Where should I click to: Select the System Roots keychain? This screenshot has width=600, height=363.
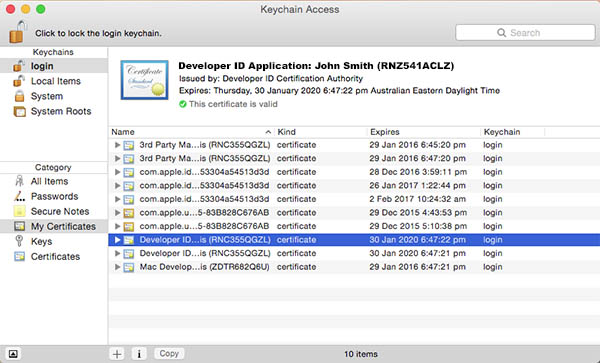coord(54,111)
